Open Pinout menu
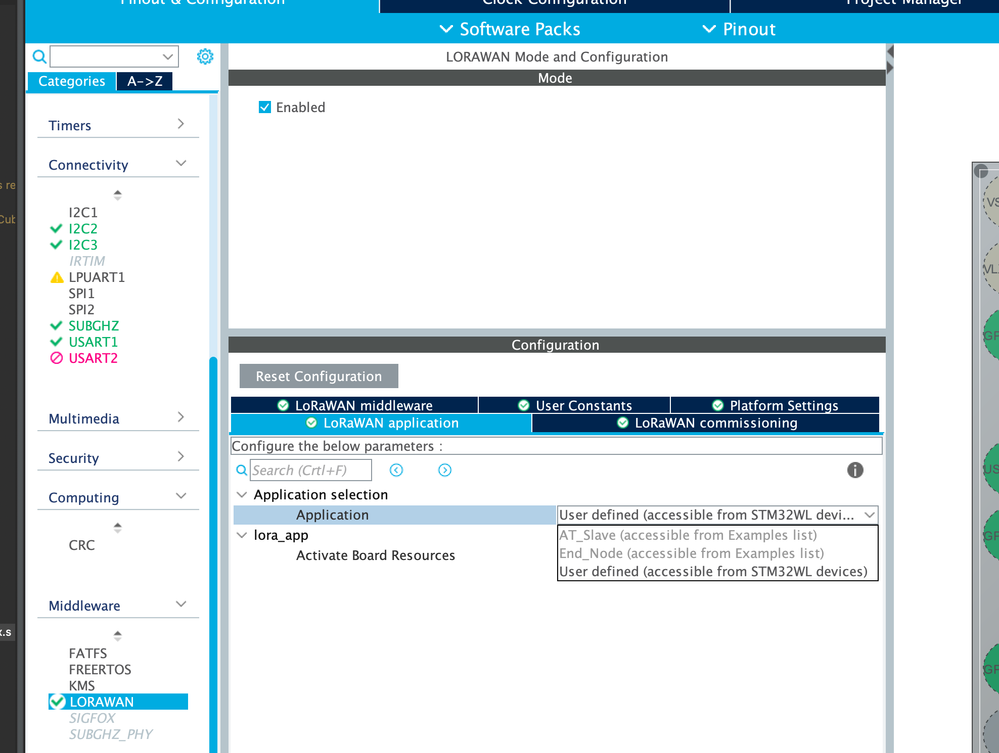 (x=739, y=29)
